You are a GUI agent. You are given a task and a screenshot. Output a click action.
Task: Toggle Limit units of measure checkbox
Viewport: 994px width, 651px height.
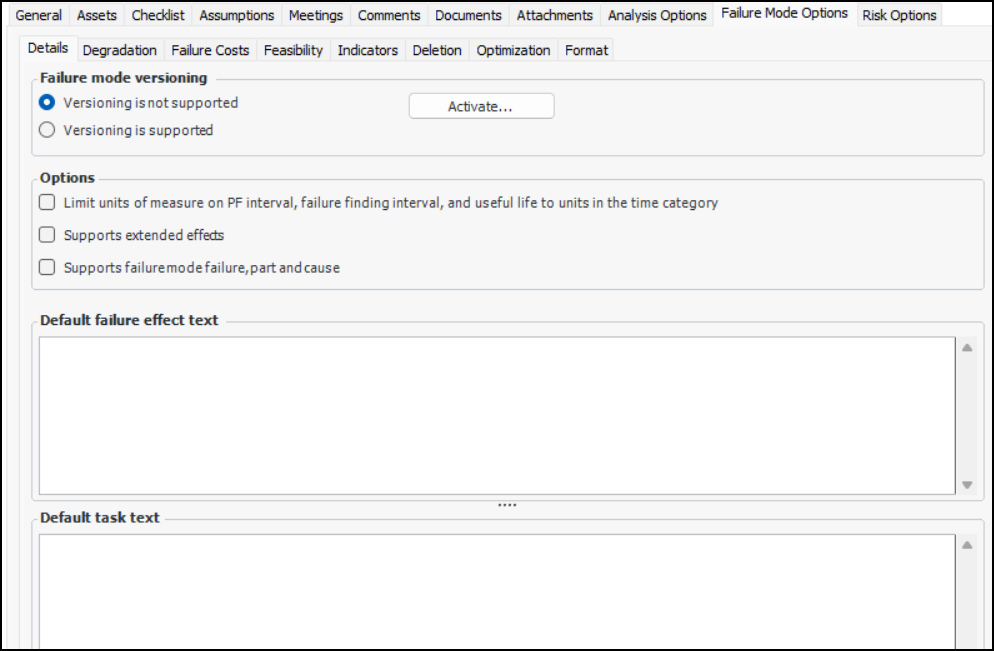(x=47, y=203)
